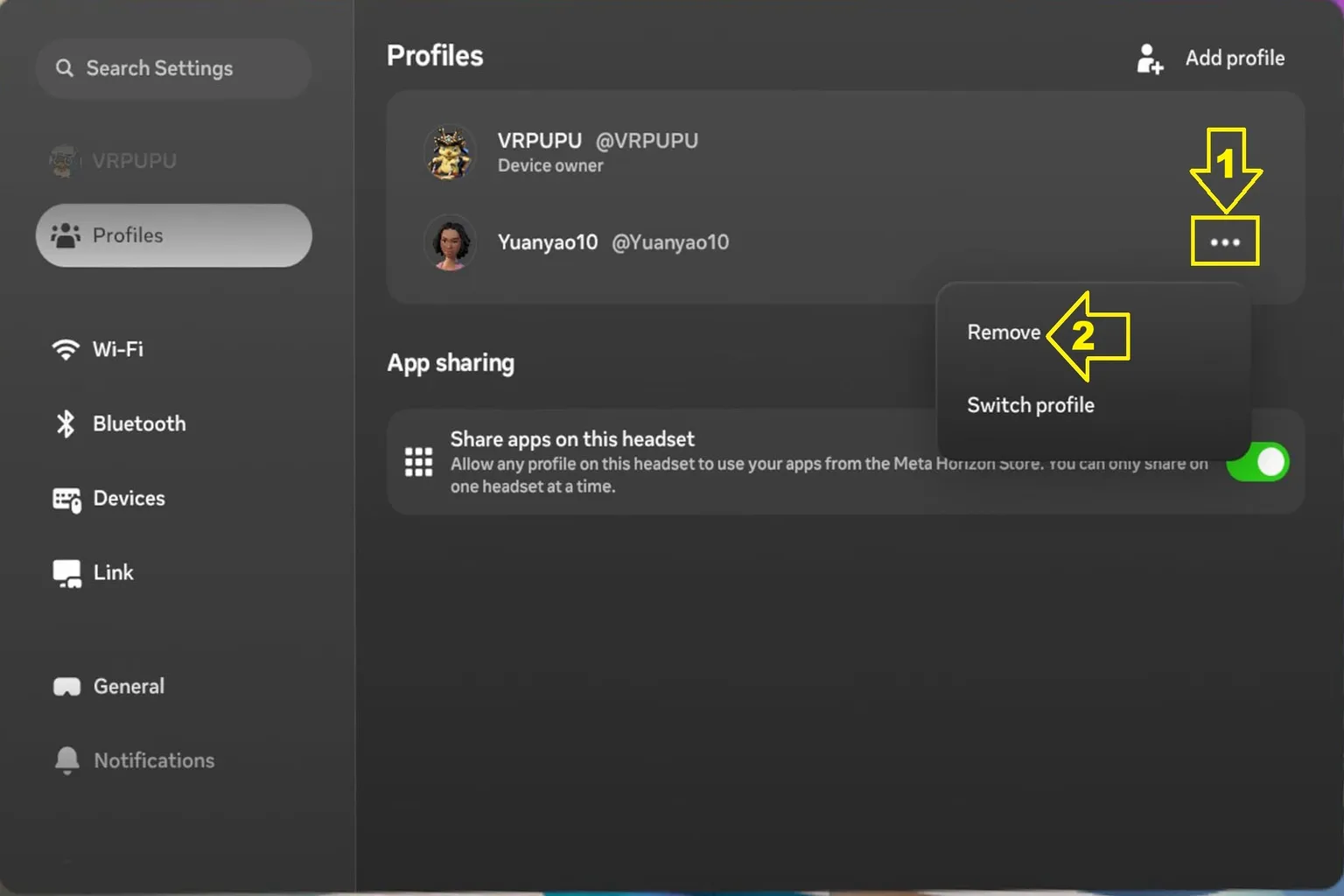Choose Remove from the profile menu

pos(1004,332)
